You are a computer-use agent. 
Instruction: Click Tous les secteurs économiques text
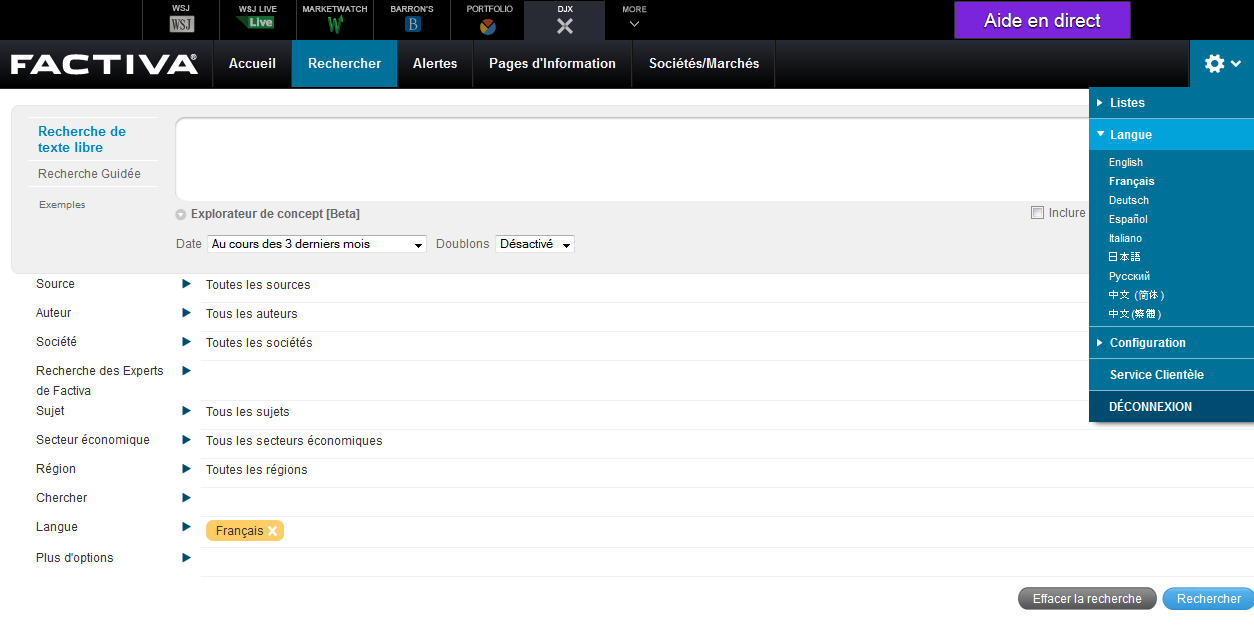point(294,441)
